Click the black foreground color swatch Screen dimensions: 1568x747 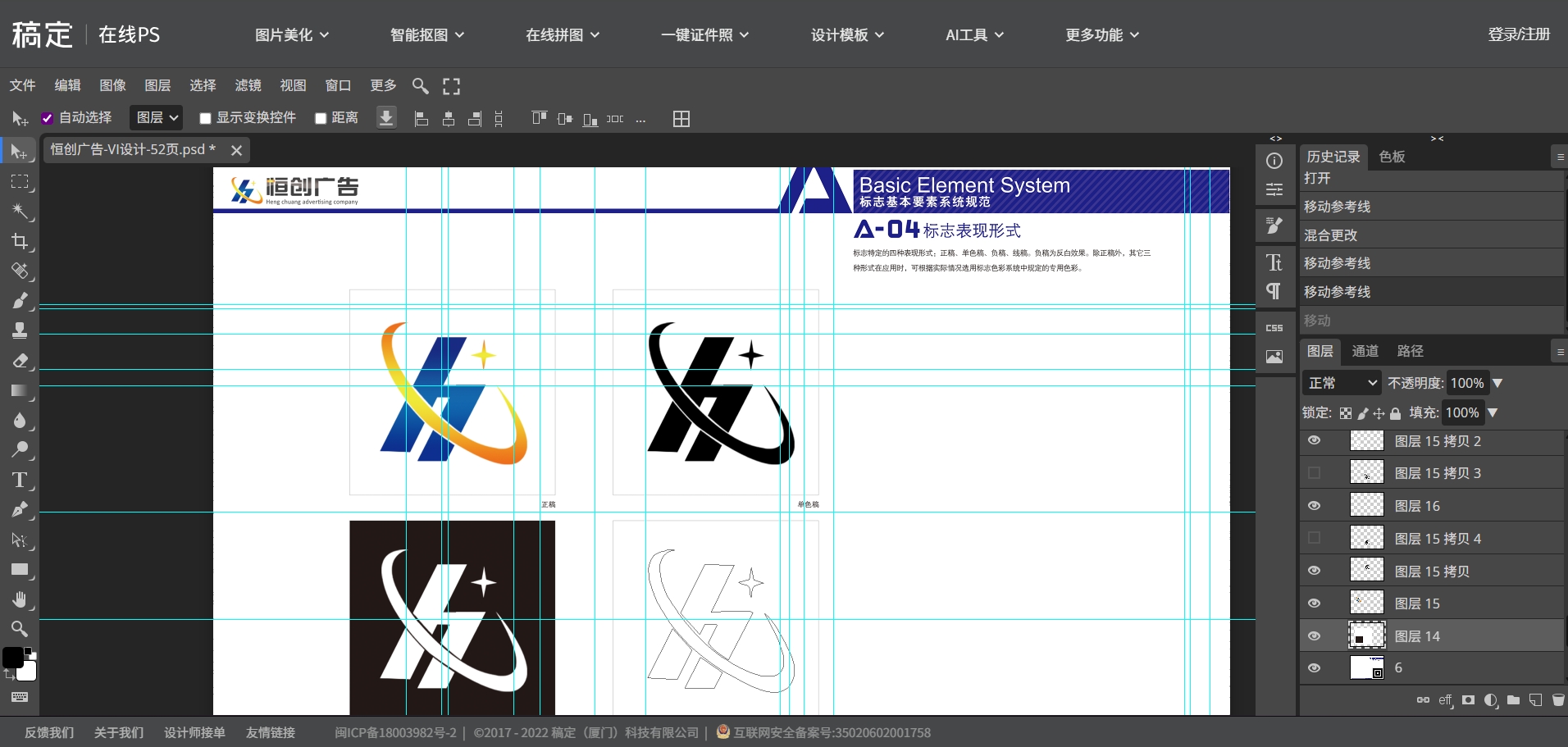(12, 657)
